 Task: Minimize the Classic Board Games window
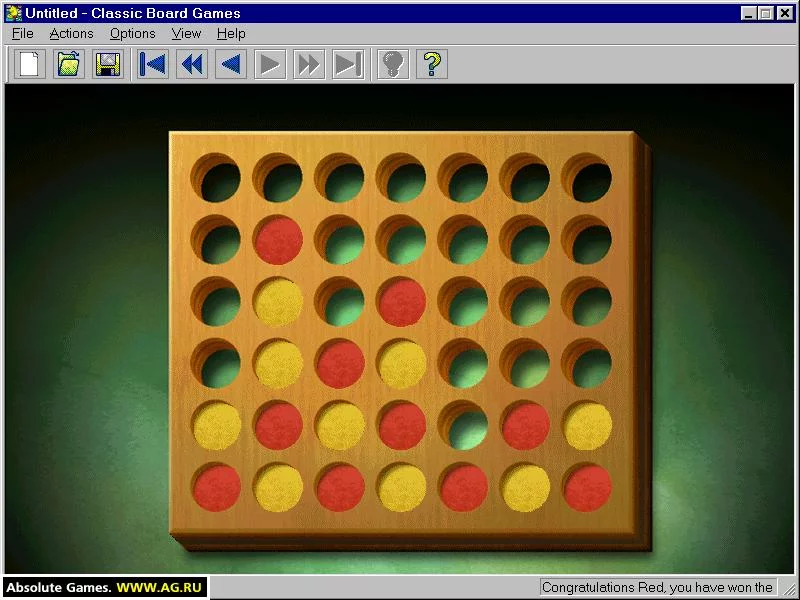748,13
